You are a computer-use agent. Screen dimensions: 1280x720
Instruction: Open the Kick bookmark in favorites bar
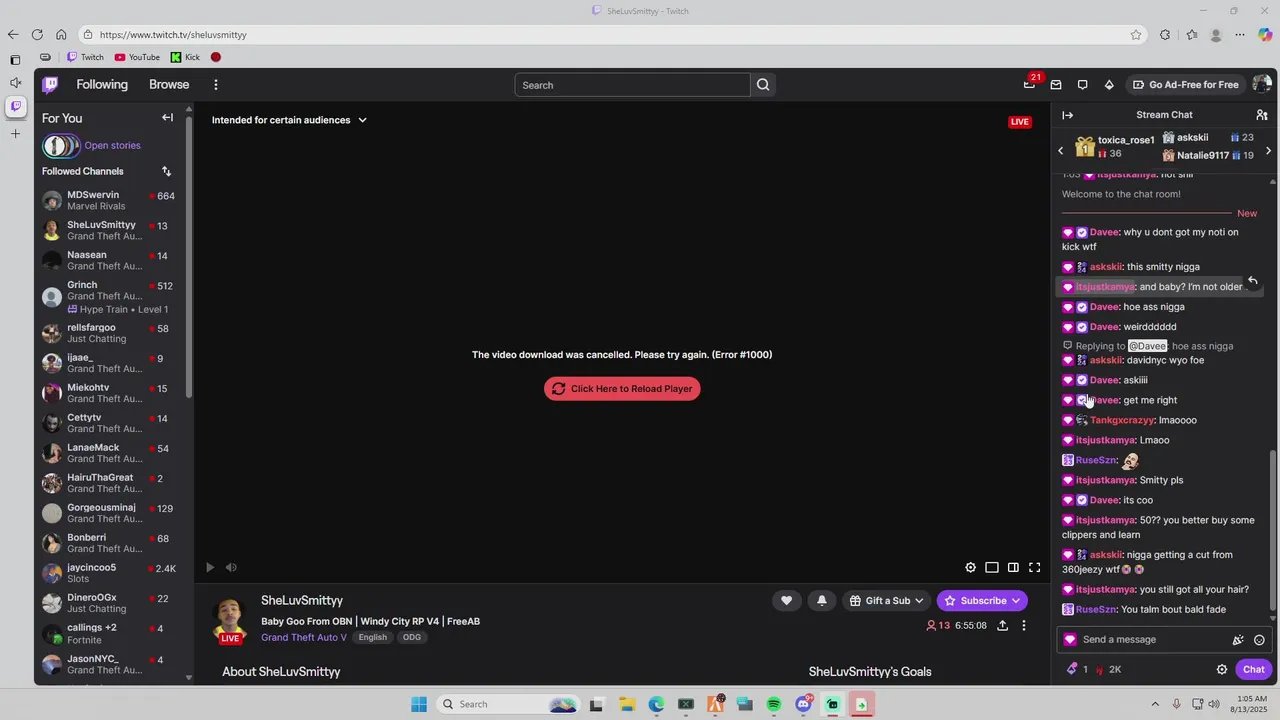[185, 57]
